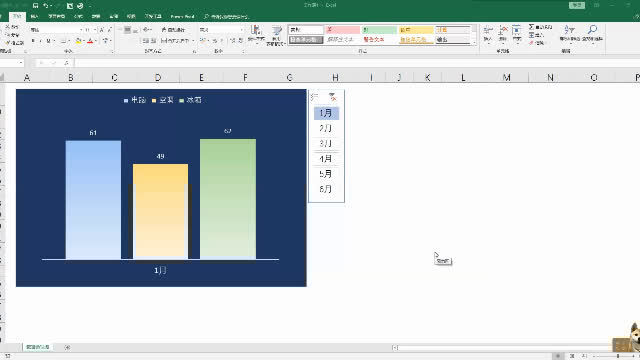Screen dimensions: 640x360
Task: Expand the cell styles gallery
Action: (474, 42)
